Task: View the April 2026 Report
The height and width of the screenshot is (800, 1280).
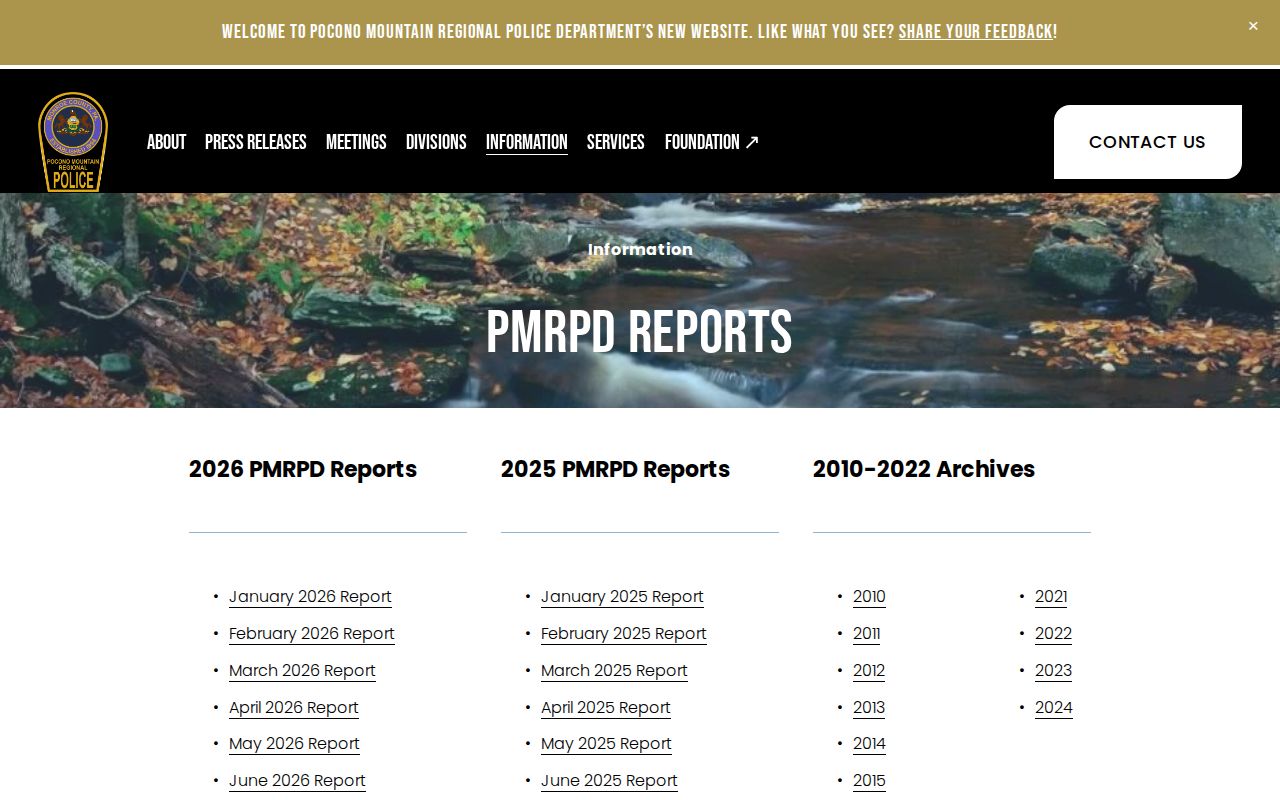Action: [294, 708]
